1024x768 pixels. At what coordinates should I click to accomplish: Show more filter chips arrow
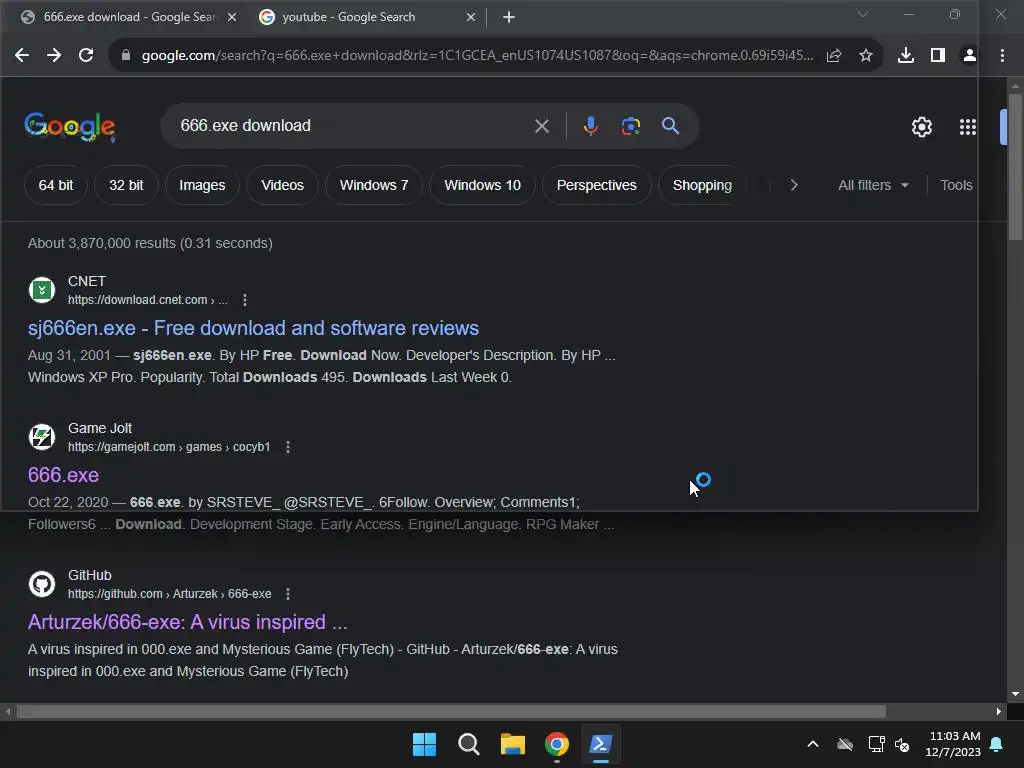793,185
